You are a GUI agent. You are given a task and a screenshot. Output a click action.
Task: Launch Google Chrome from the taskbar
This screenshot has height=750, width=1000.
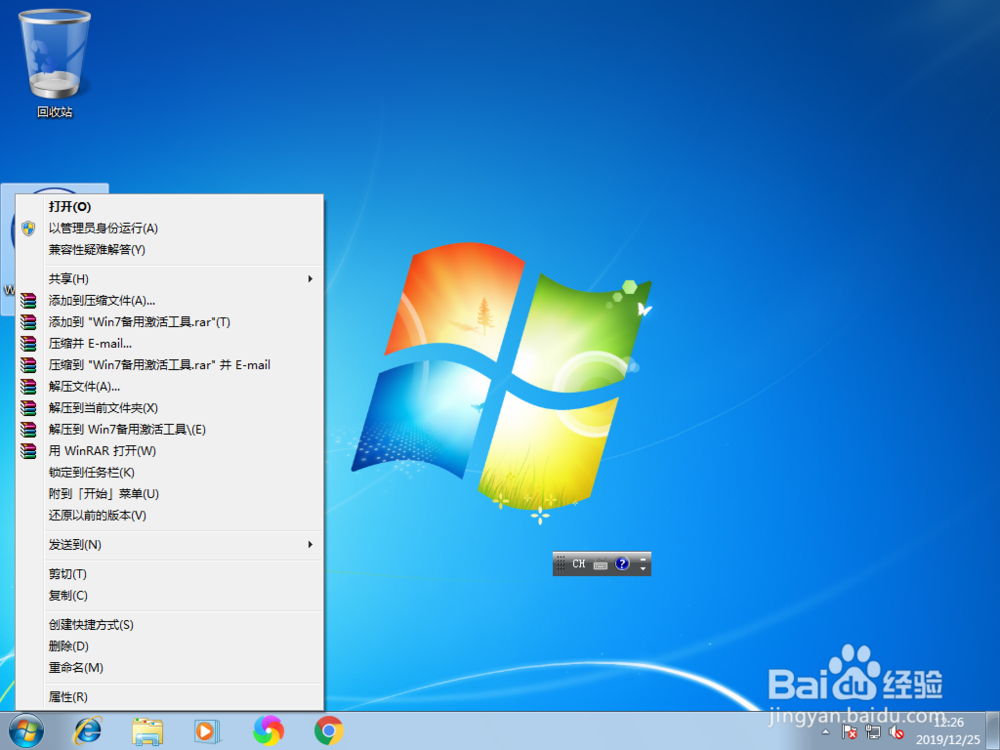[x=328, y=731]
